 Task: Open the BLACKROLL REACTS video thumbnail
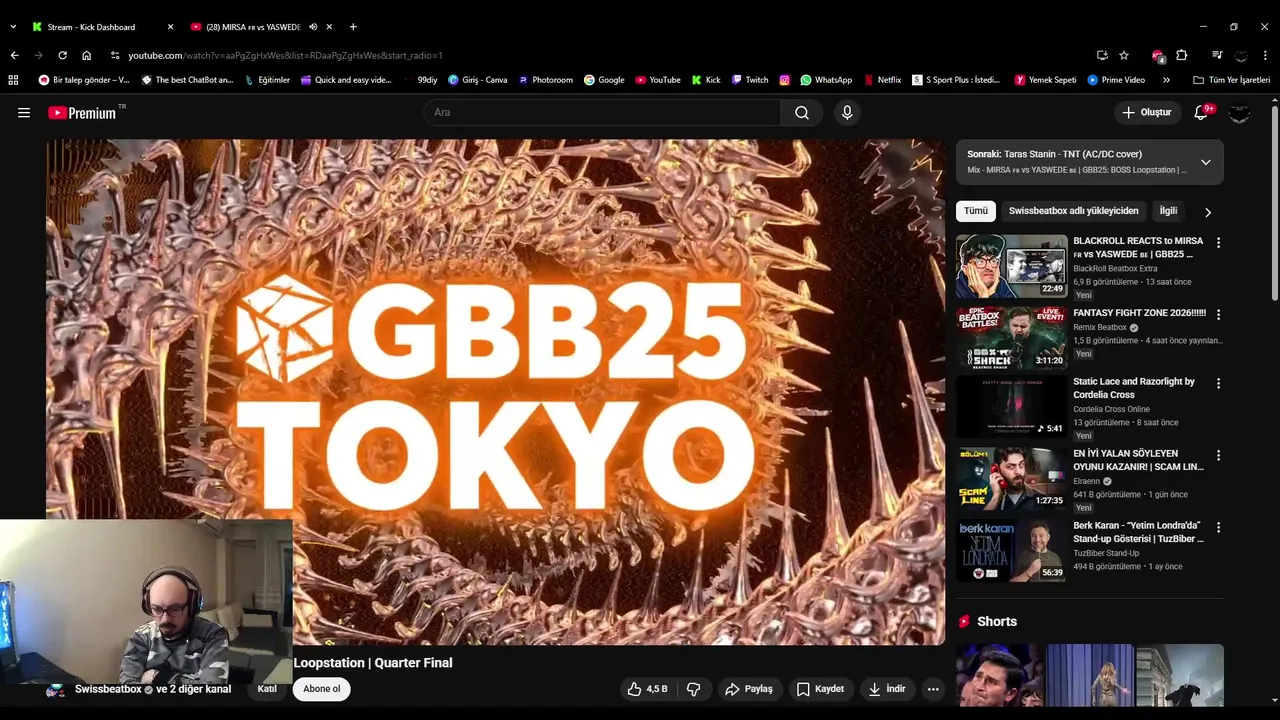tap(1011, 267)
